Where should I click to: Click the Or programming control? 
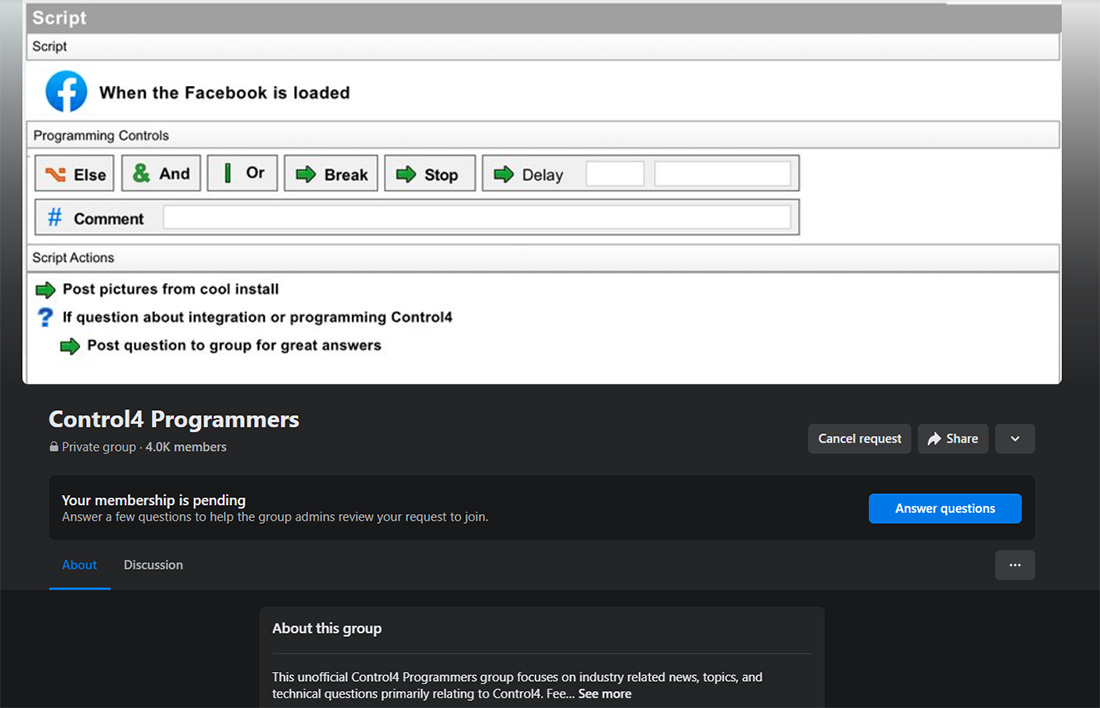pyautogui.click(x=243, y=173)
